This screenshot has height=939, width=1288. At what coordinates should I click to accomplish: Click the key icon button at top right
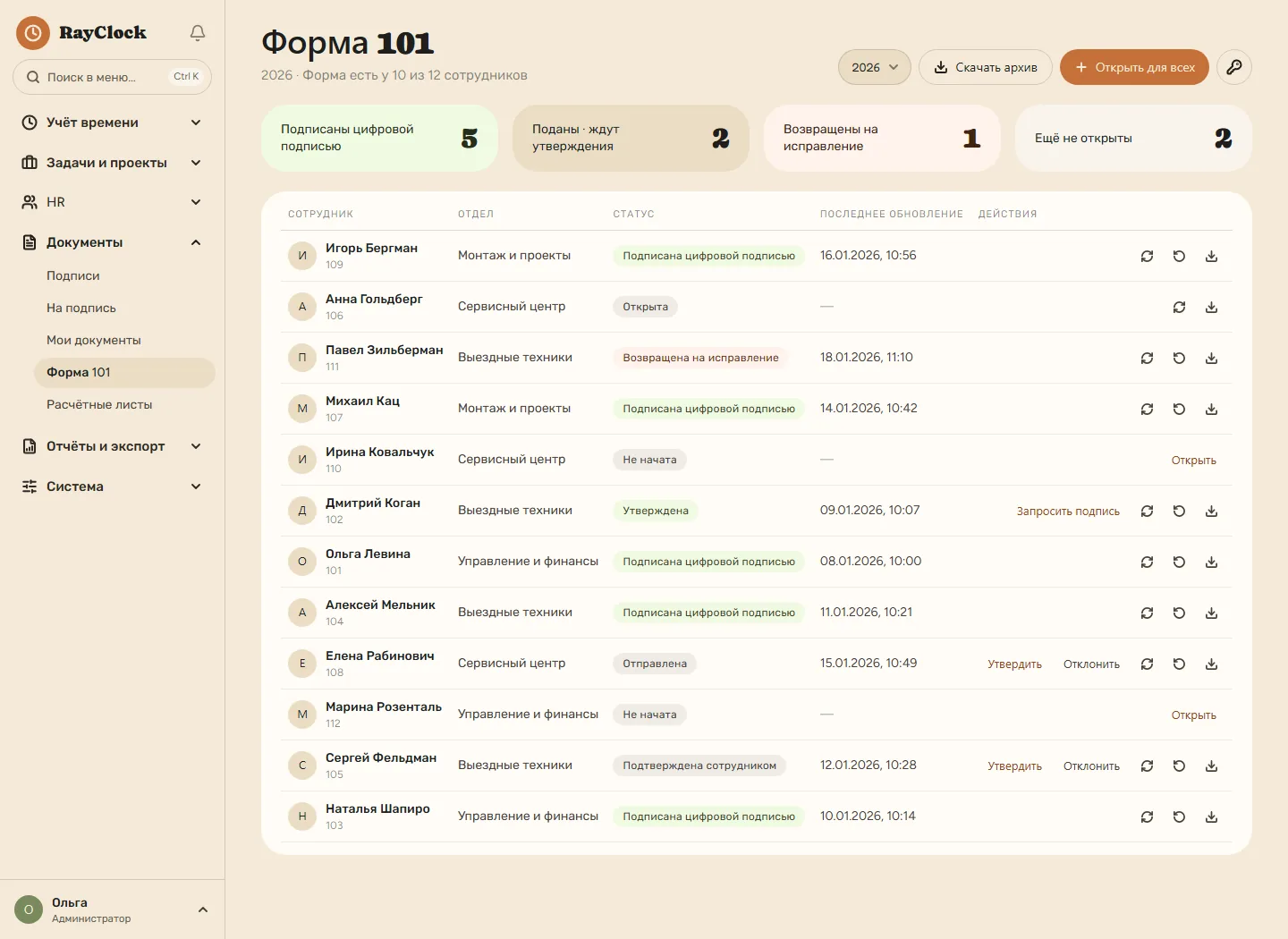[x=1234, y=67]
